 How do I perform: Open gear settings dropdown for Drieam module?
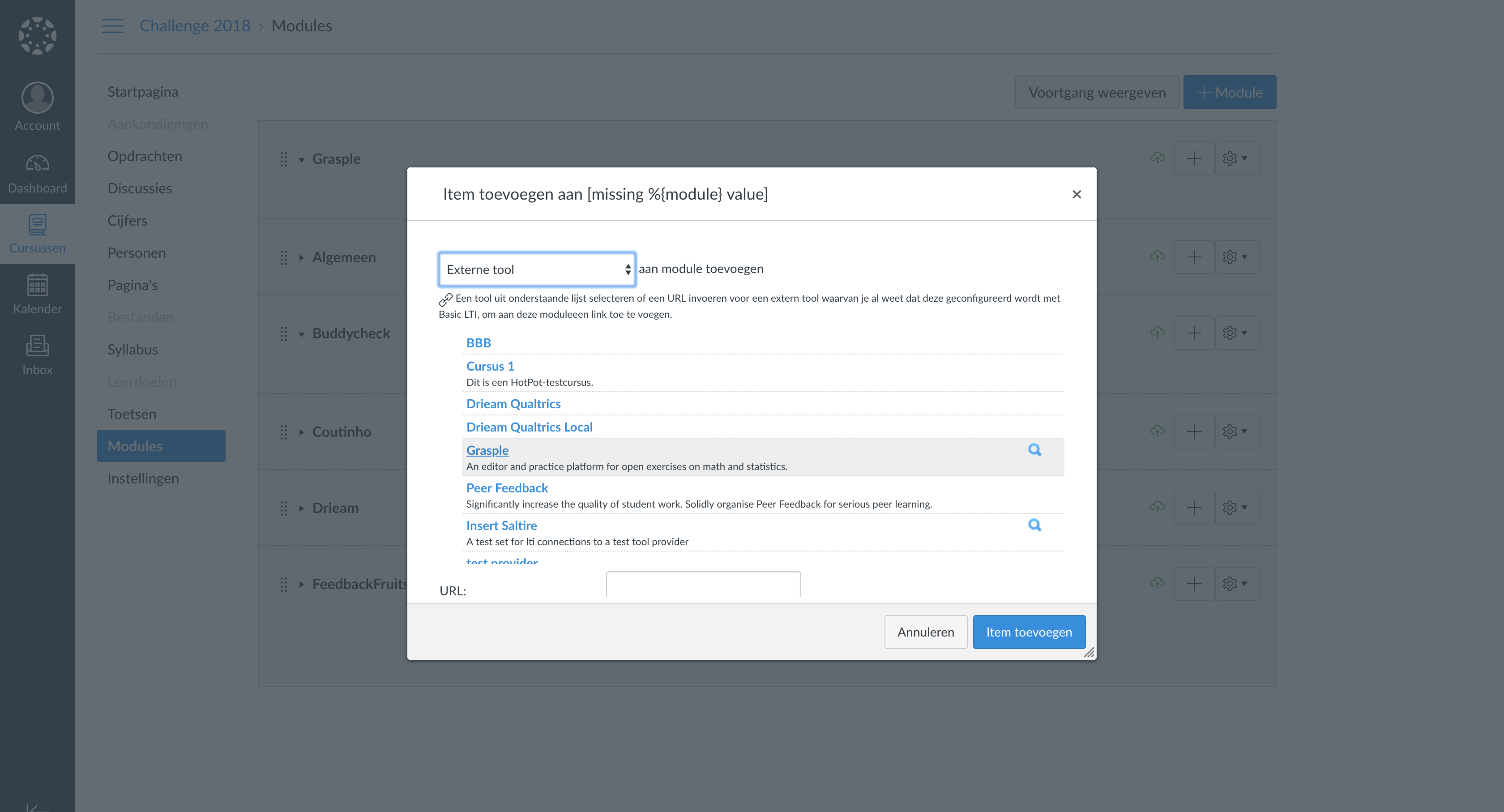click(1236, 507)
